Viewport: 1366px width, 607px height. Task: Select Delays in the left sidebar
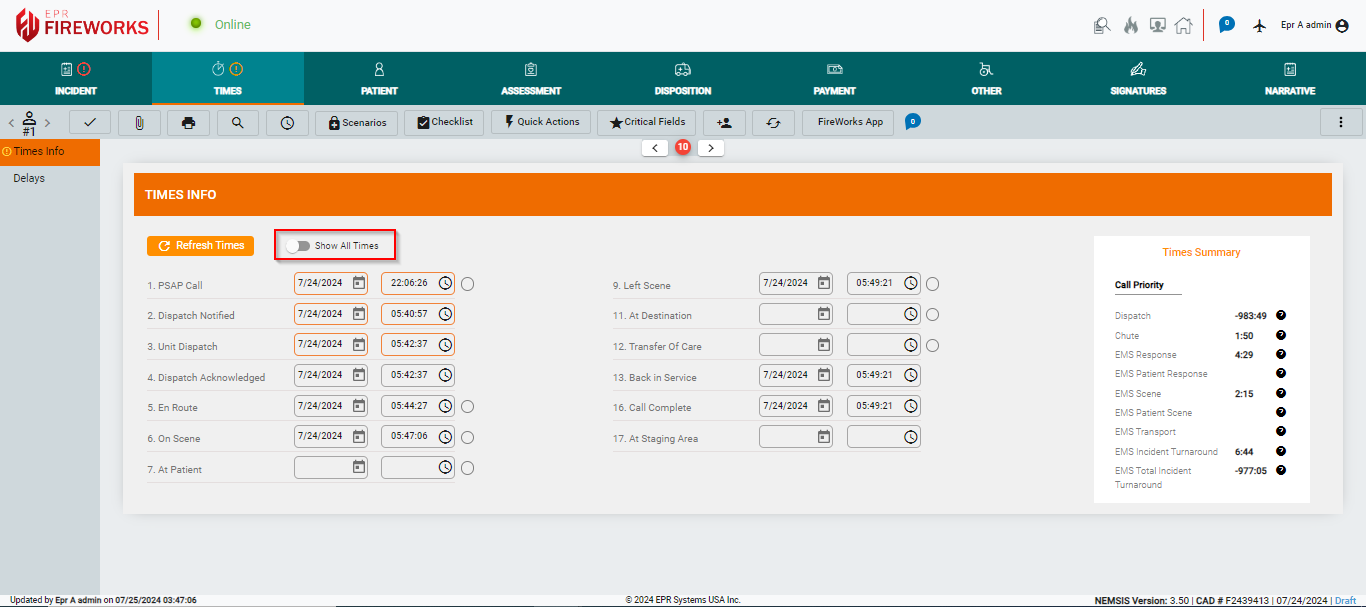(x=29, y=178)
